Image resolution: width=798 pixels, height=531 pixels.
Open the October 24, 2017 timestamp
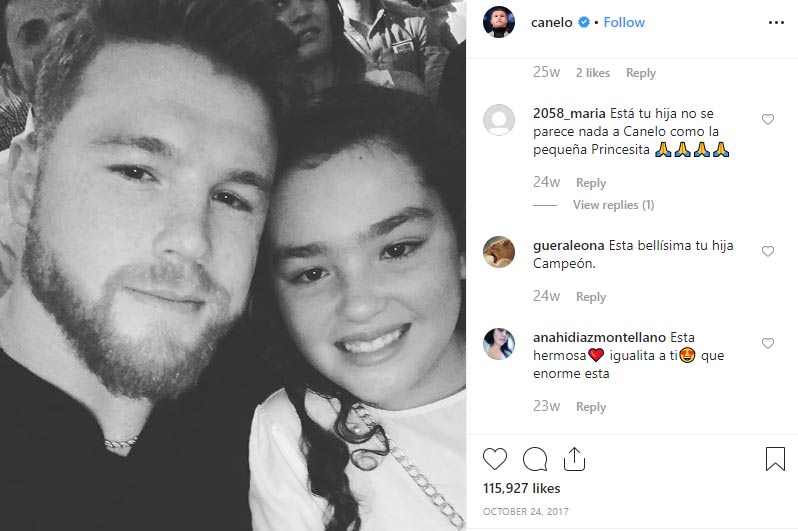[526, 511]
